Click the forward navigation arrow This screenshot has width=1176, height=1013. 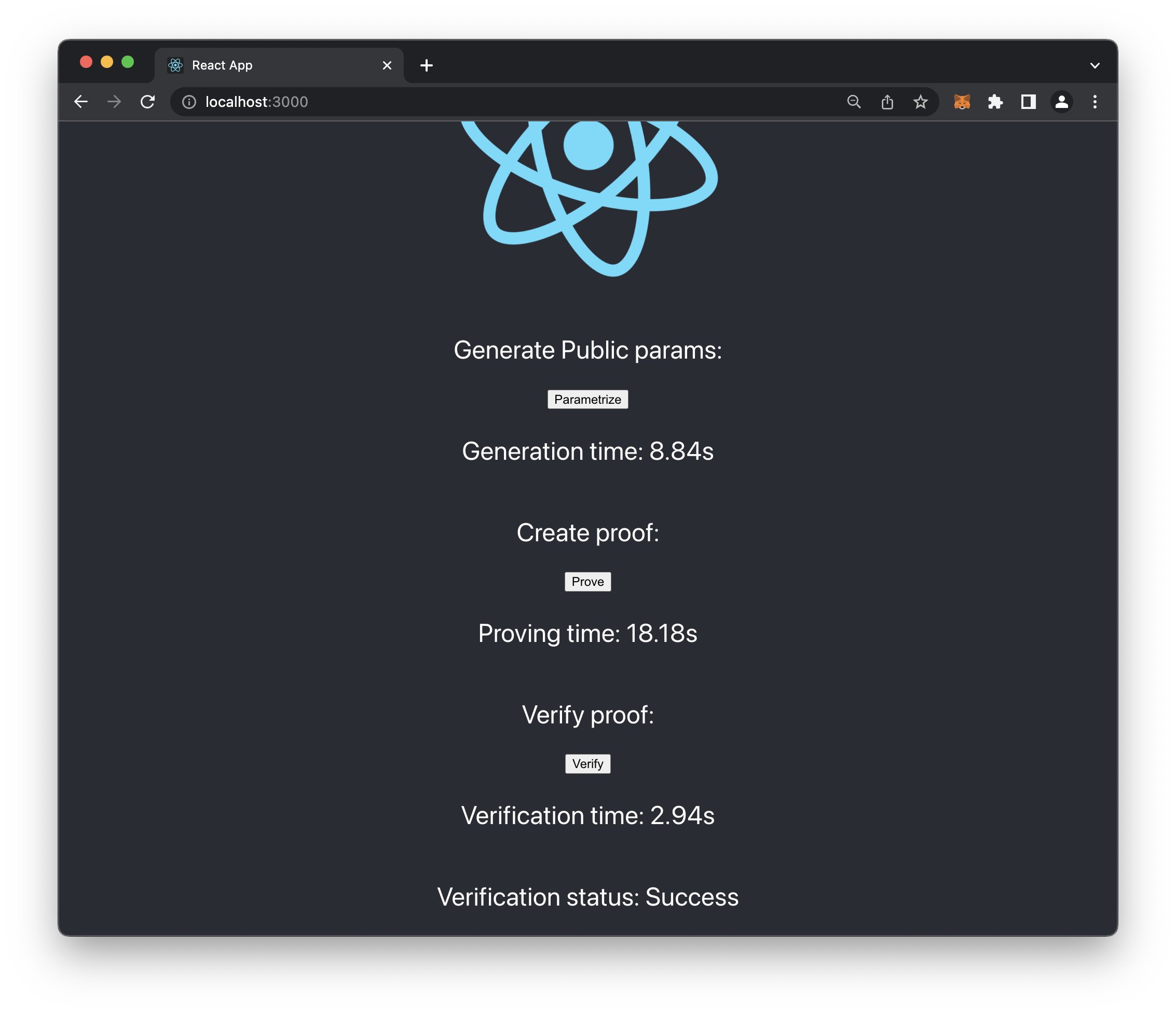[x=114, y=102]
